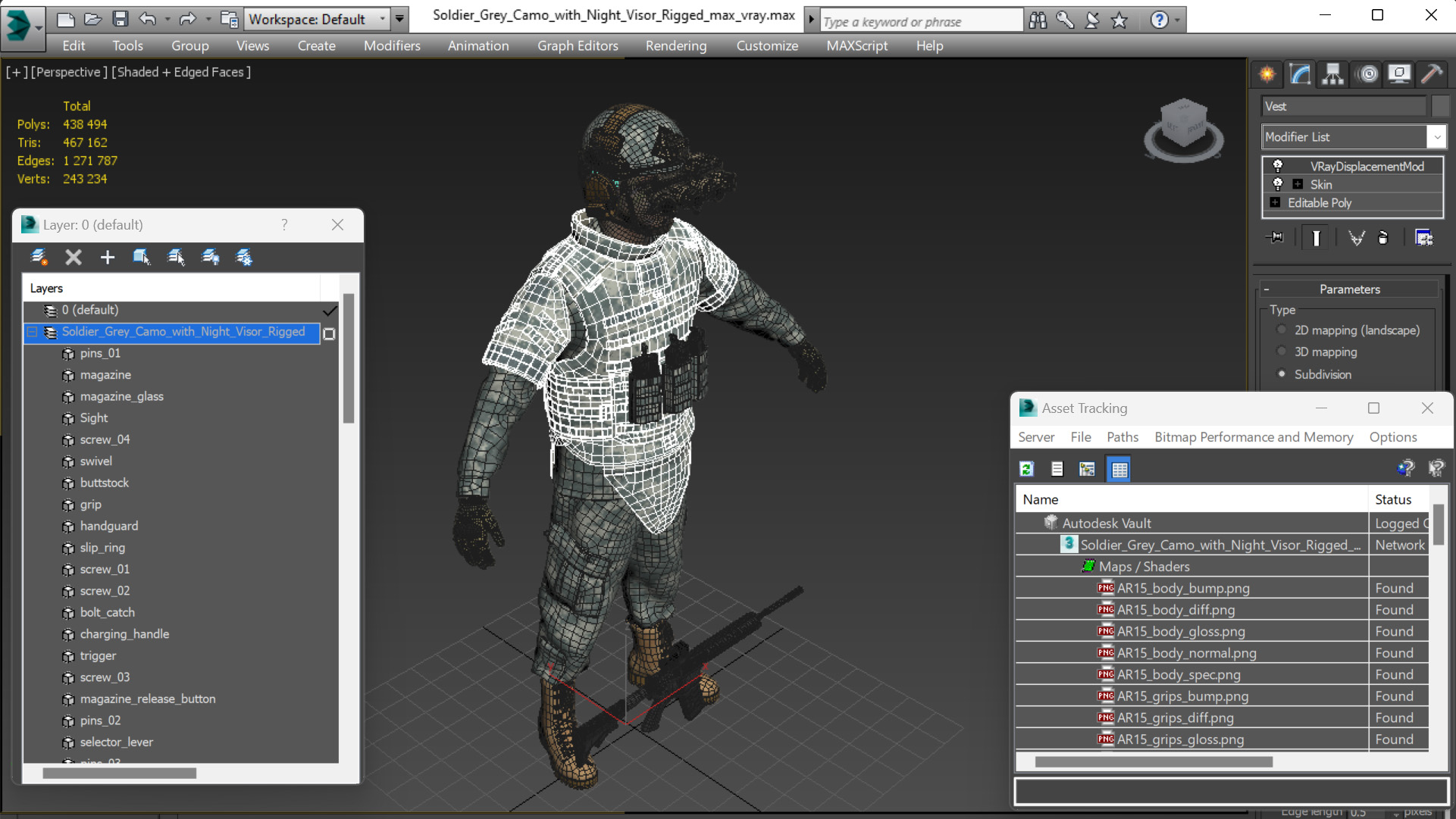This screenshot has height=819, width=1456.
Task: Switch Asset Tracking to table view icon
Action: 1119,469
